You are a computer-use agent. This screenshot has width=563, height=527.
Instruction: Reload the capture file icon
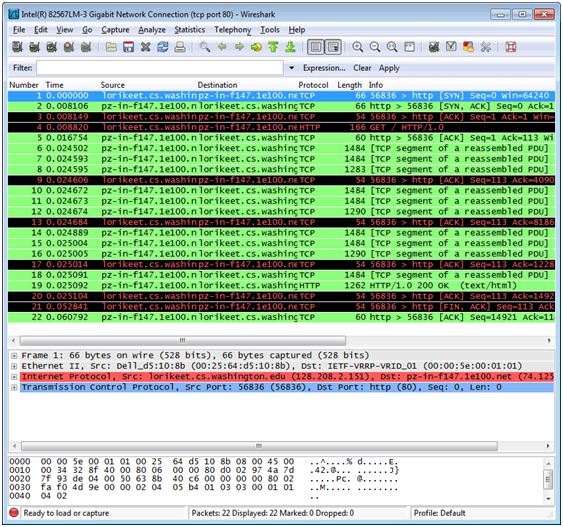click(x=163, y=47)
